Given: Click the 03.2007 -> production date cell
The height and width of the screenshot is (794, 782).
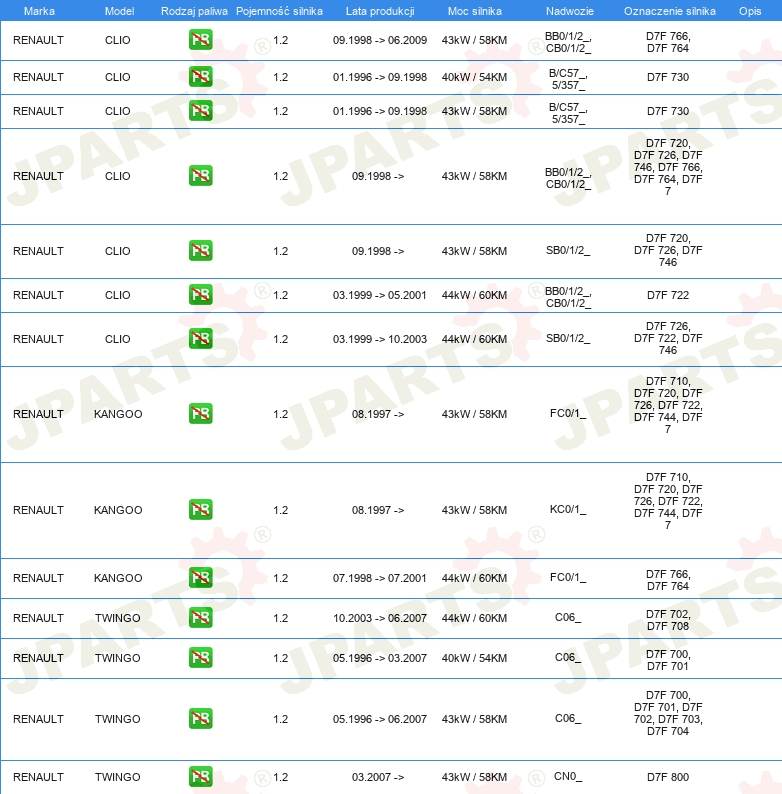Looking at the screenshot, I should [378, 777].
